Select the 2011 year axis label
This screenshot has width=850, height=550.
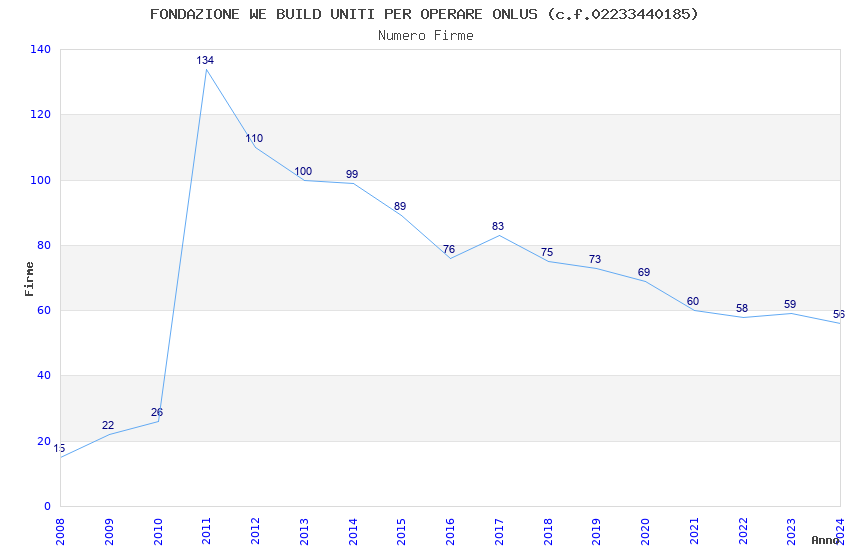(207, 531)
